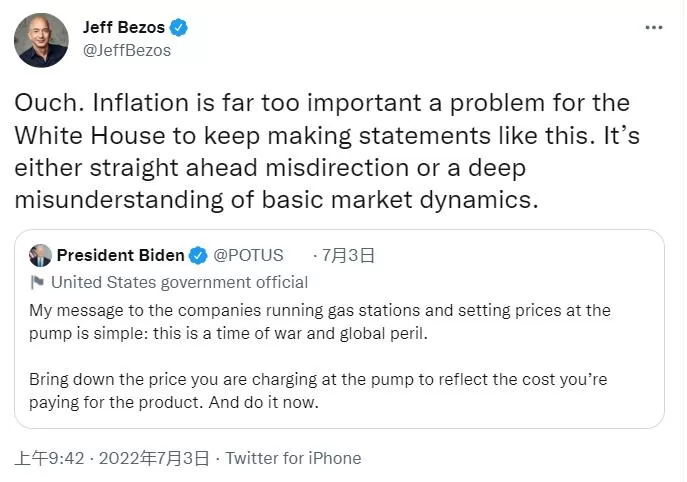Click the 上午9:42 tweet timestamp
The height and width of the screenshot is (482, 687).
49,458
